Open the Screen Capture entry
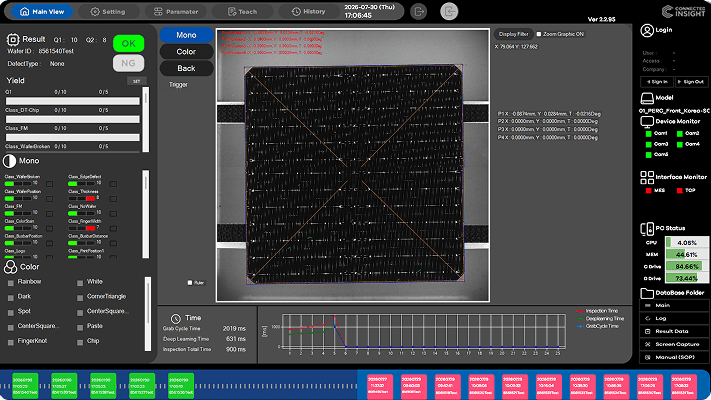711x400 pixels. [x=674, y=345]
